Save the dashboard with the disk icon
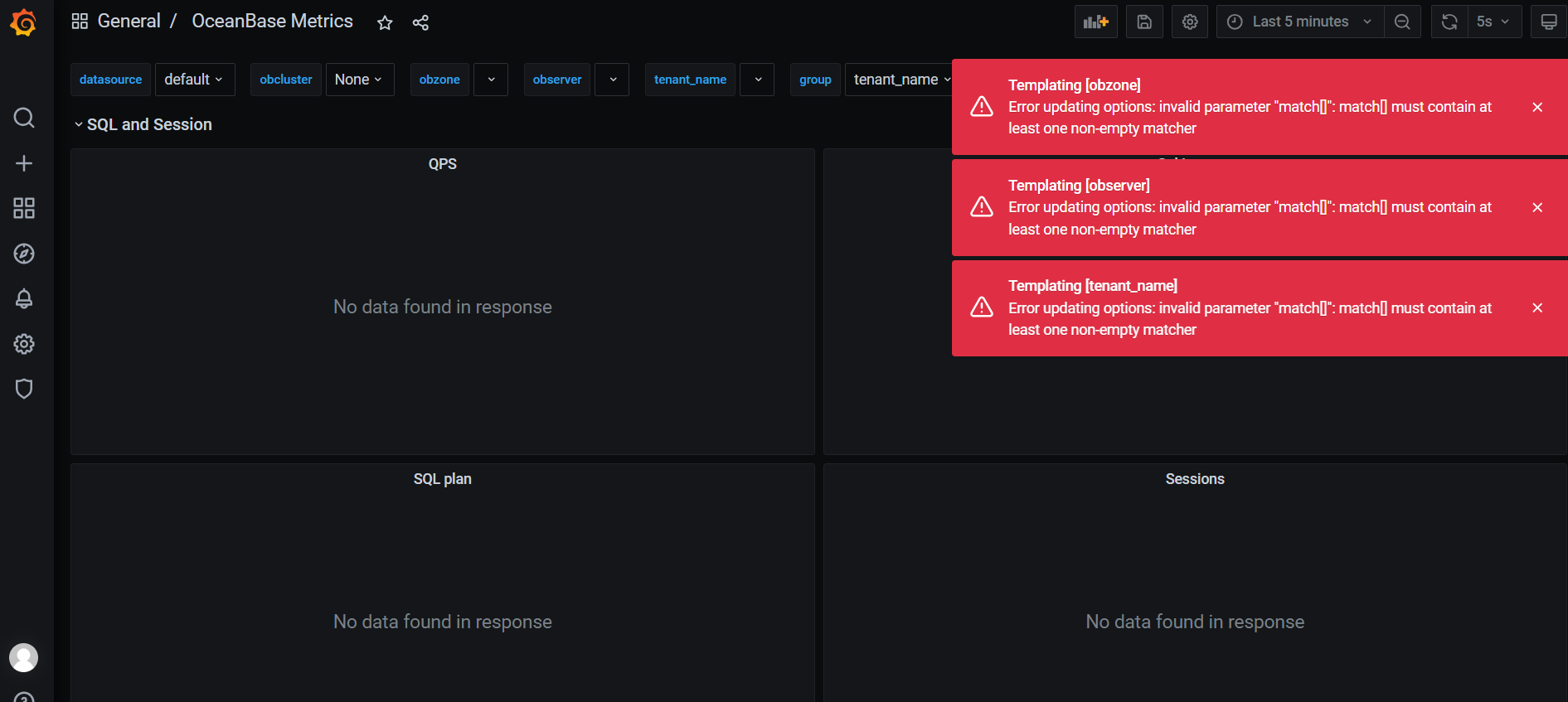The height and width of the screenshot is (702, 1568). point(1144,22)
